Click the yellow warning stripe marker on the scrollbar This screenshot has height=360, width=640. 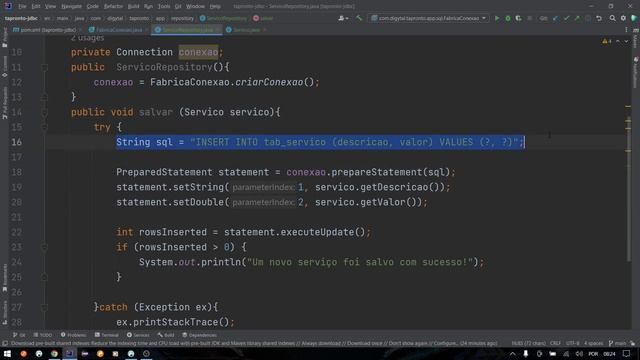pos(628,107)
